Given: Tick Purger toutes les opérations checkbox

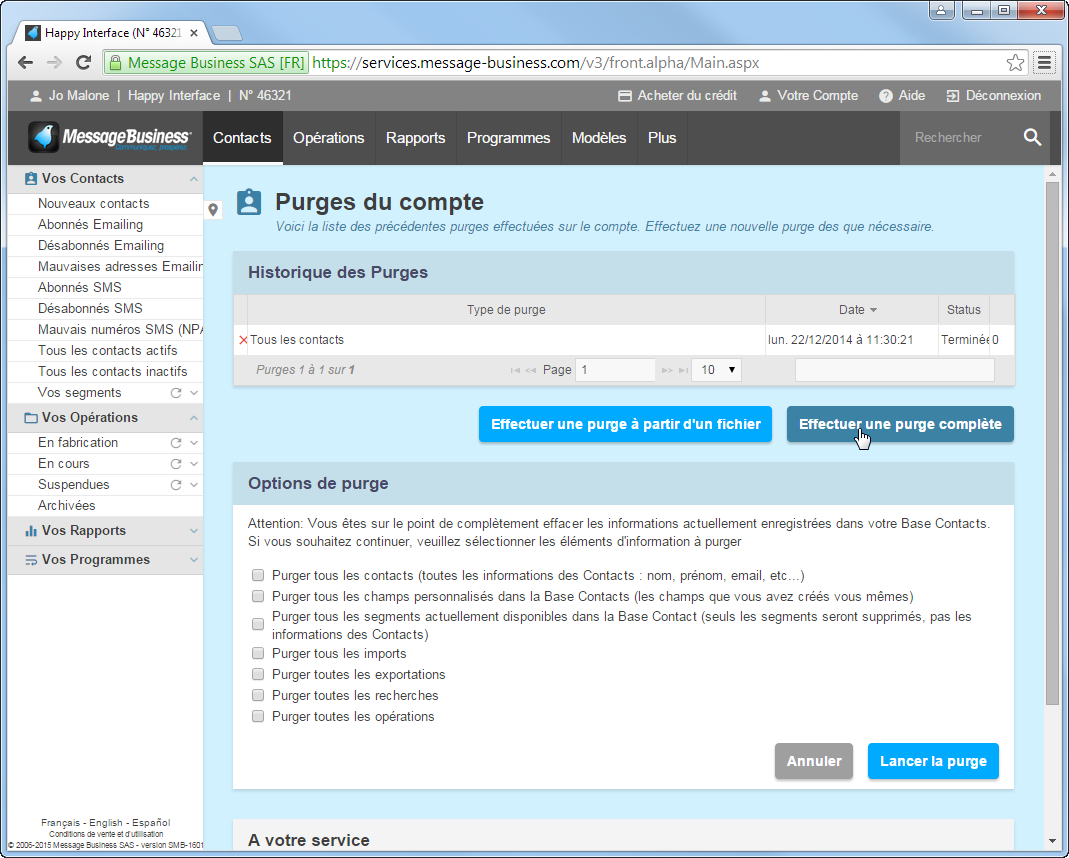Looking at the screenshot, I should (x=258, y=716).
